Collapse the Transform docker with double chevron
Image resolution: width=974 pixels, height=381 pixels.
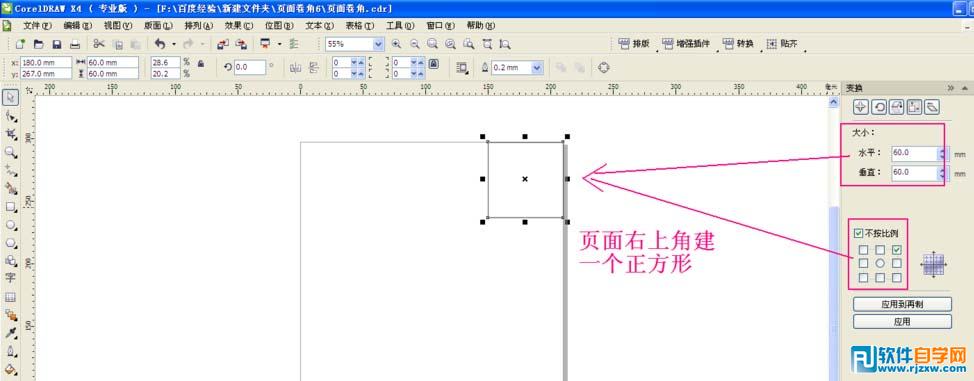point(950,88)
